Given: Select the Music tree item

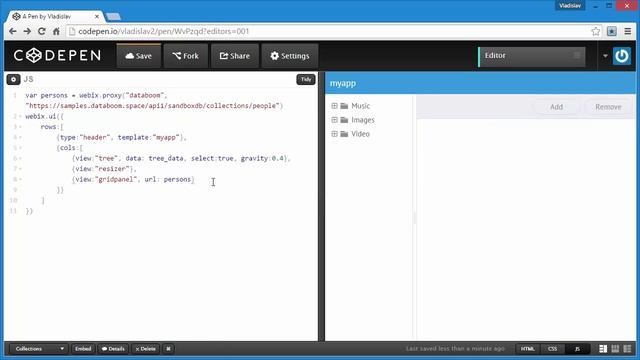Looking at the screenshot, I should click(360, 106).
